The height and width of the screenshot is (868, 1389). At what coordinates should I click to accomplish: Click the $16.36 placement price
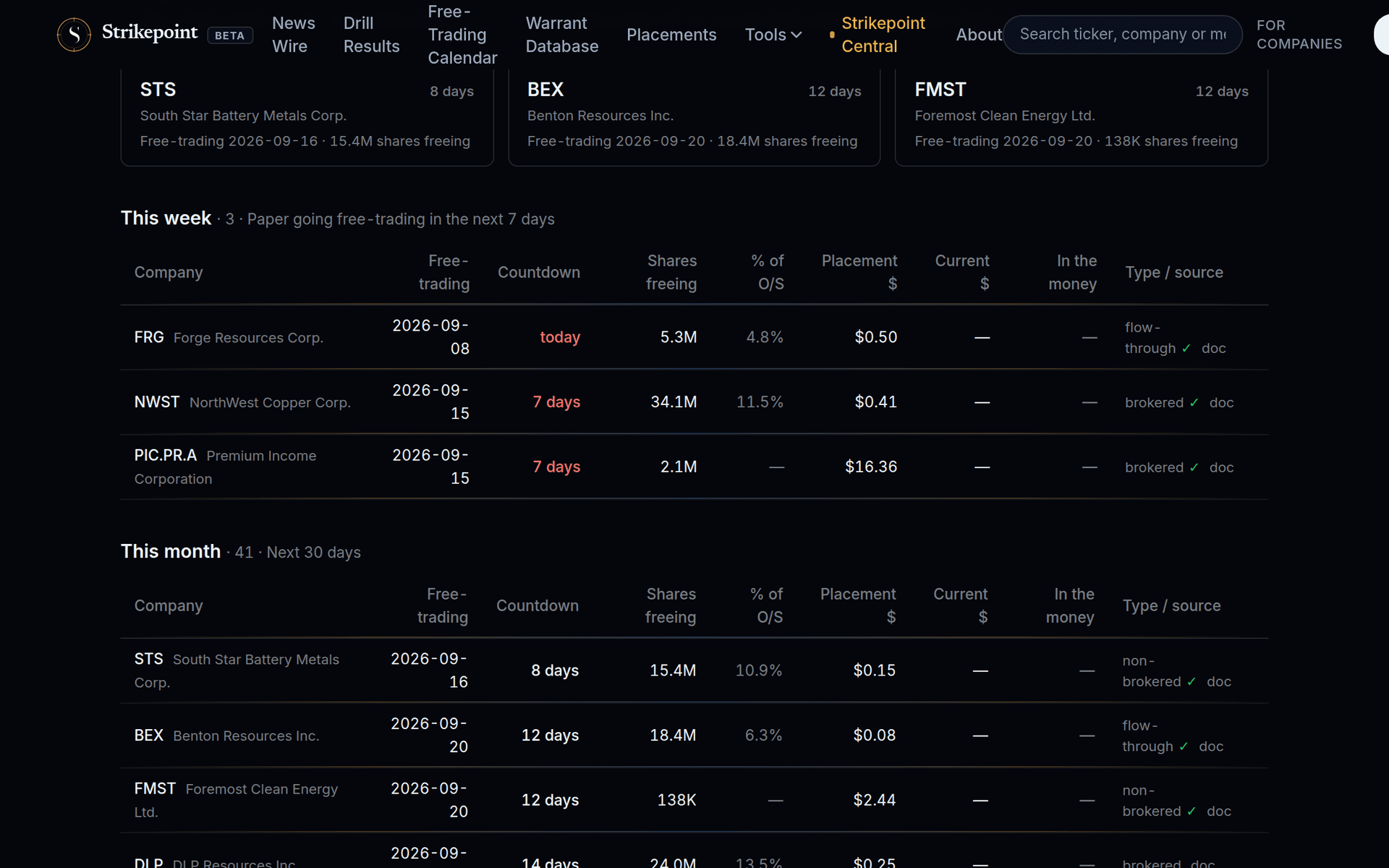click(x=871, y=467)
